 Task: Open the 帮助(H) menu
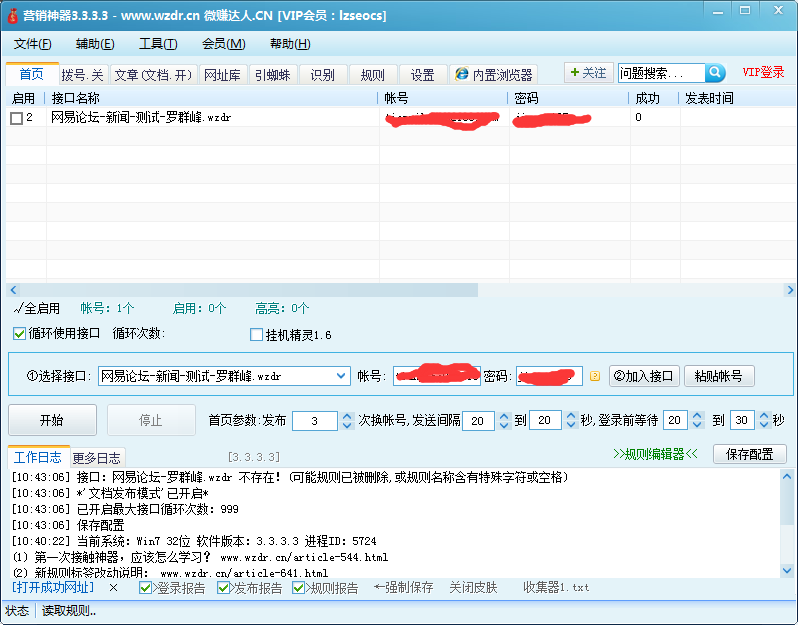[290, 44]
